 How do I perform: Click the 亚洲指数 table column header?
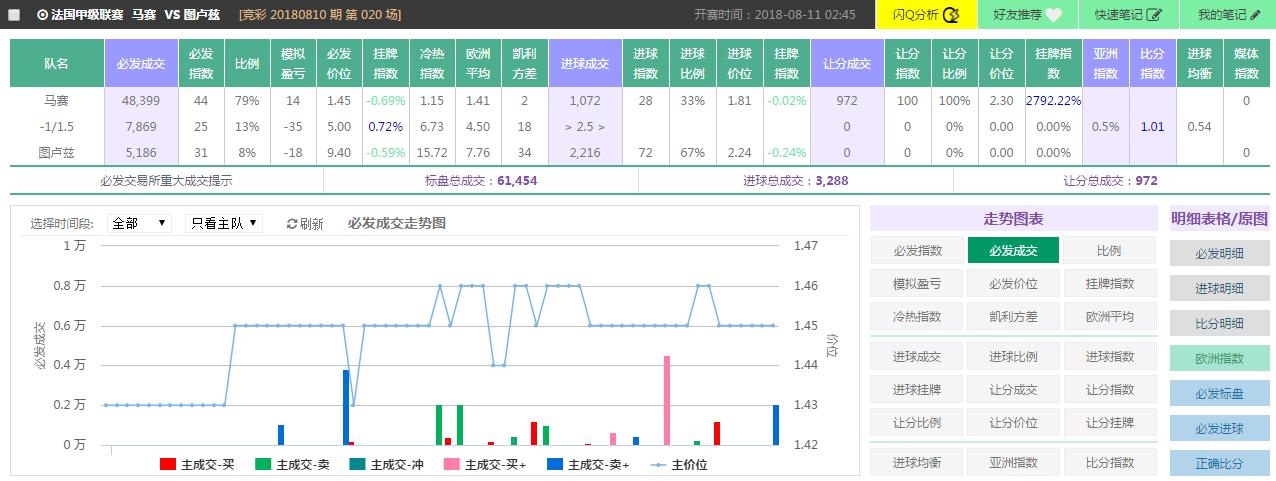(x=1105, y=63)
